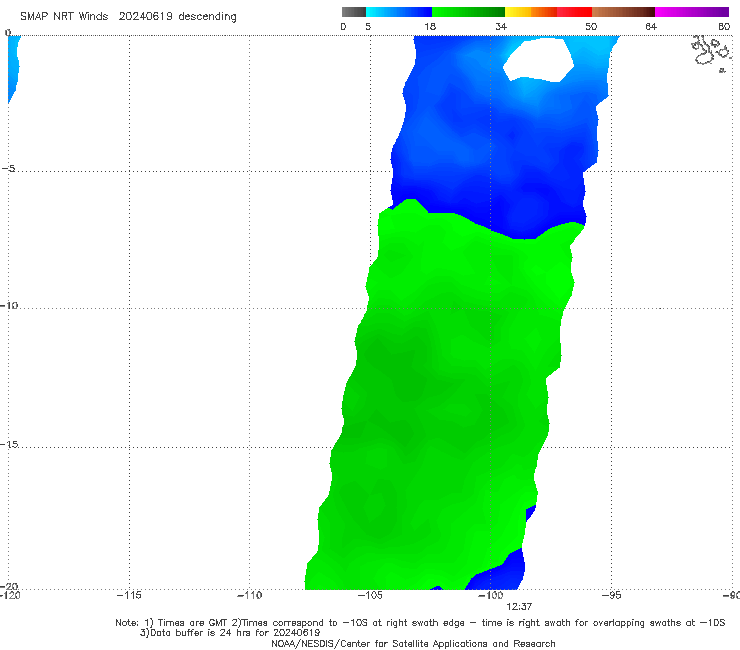
Task: Click the white data gap in the blue swath
Action: pyautogui.click(x=538, y=59)
